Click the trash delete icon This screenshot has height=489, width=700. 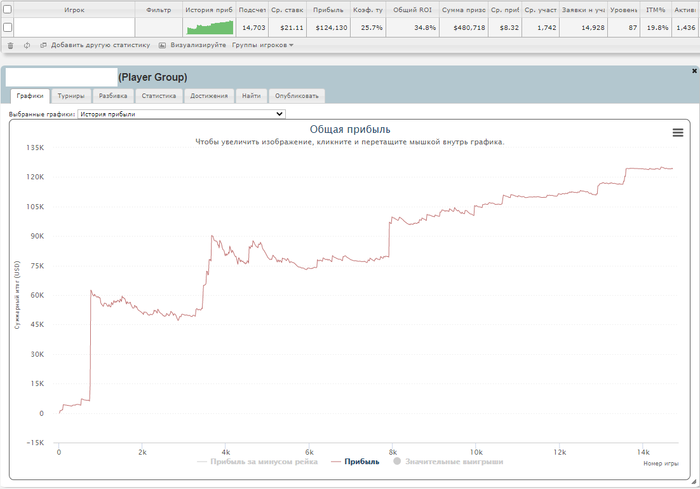click(11, 46)
